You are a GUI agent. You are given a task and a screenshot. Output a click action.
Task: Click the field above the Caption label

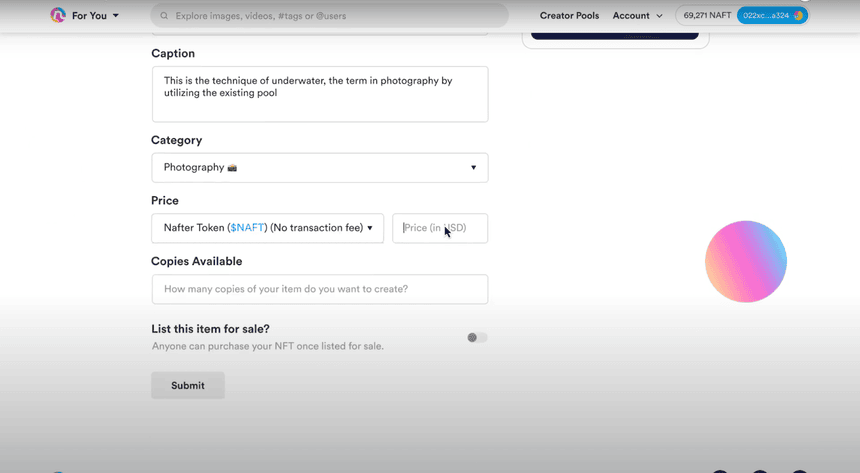pyautogui.click(x=319, y=34)
